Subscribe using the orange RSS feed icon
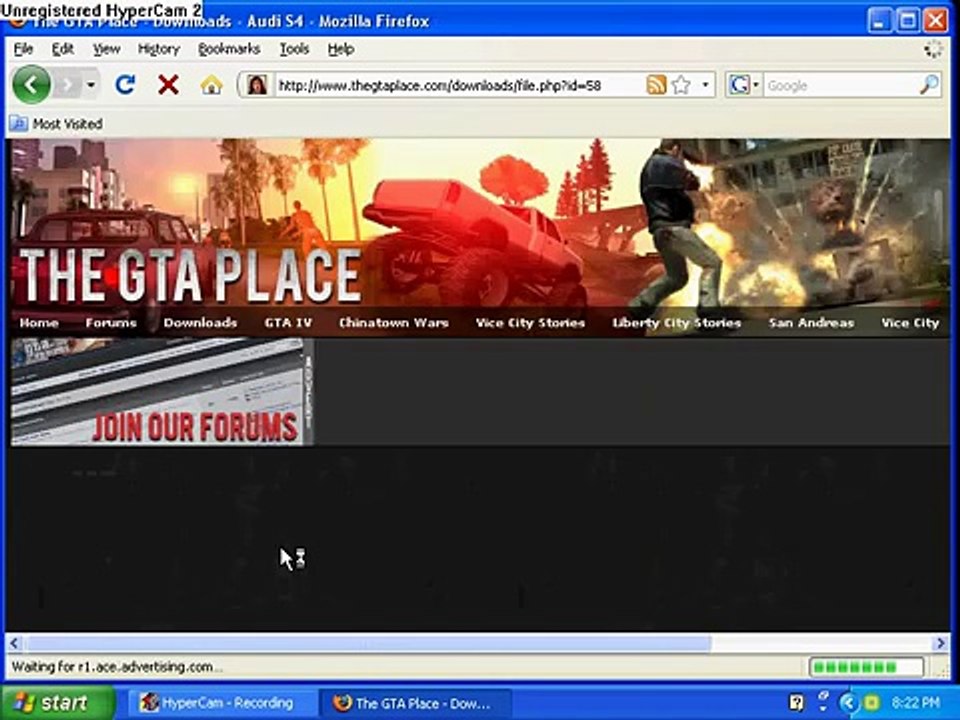Viewport: 960px width, 720px height. pos(656,84)
